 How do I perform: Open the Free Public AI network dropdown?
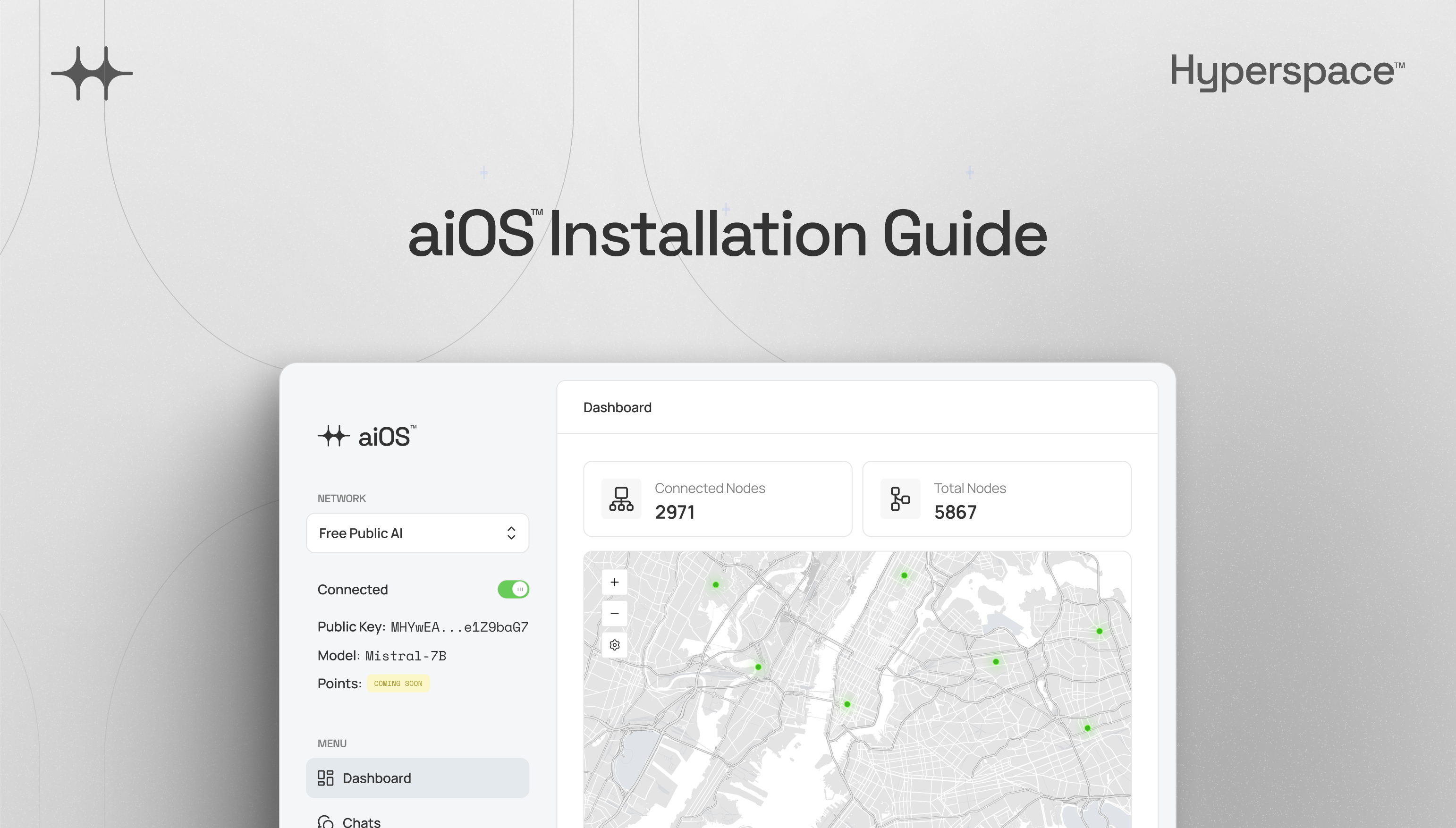pyautogui.click(x=417, y=533)
